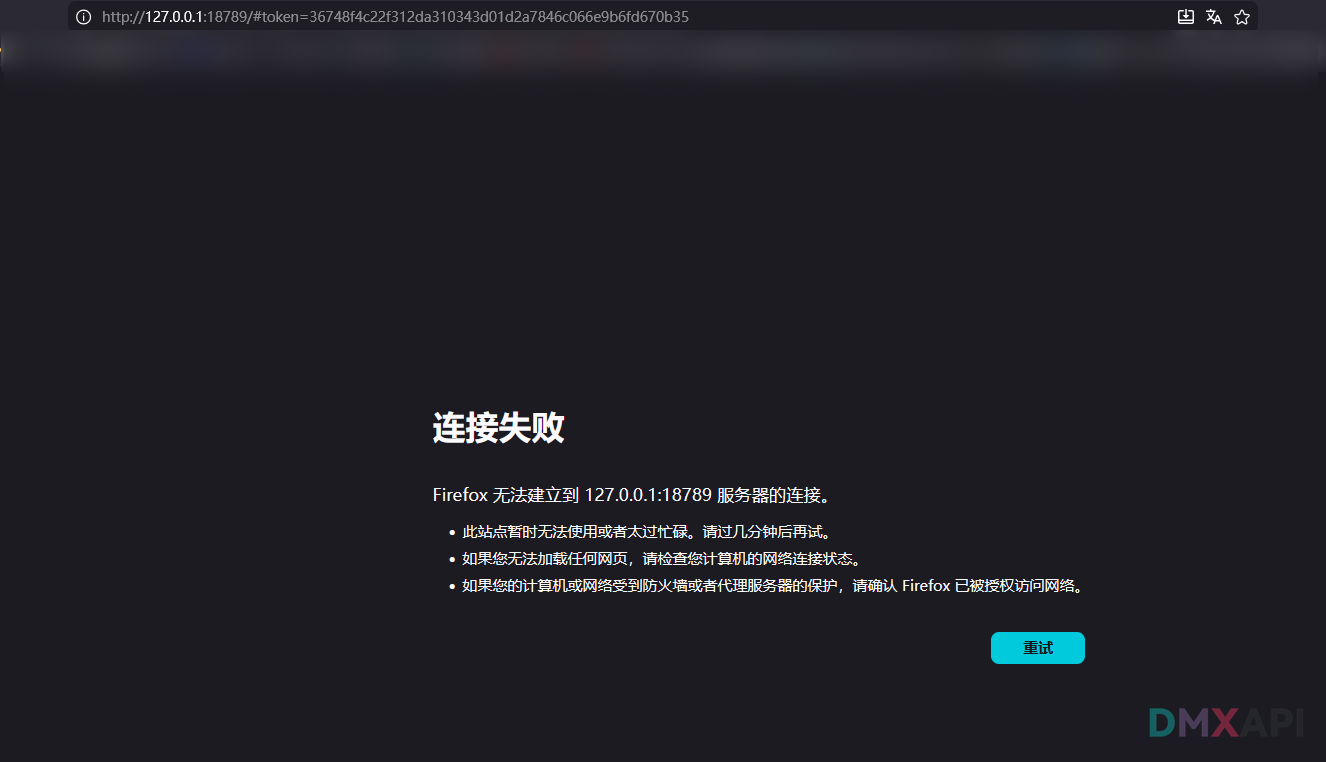1326x762 pixels.
Task: Open site permissions via the circled info icon
Action: [x=82, y=16]
